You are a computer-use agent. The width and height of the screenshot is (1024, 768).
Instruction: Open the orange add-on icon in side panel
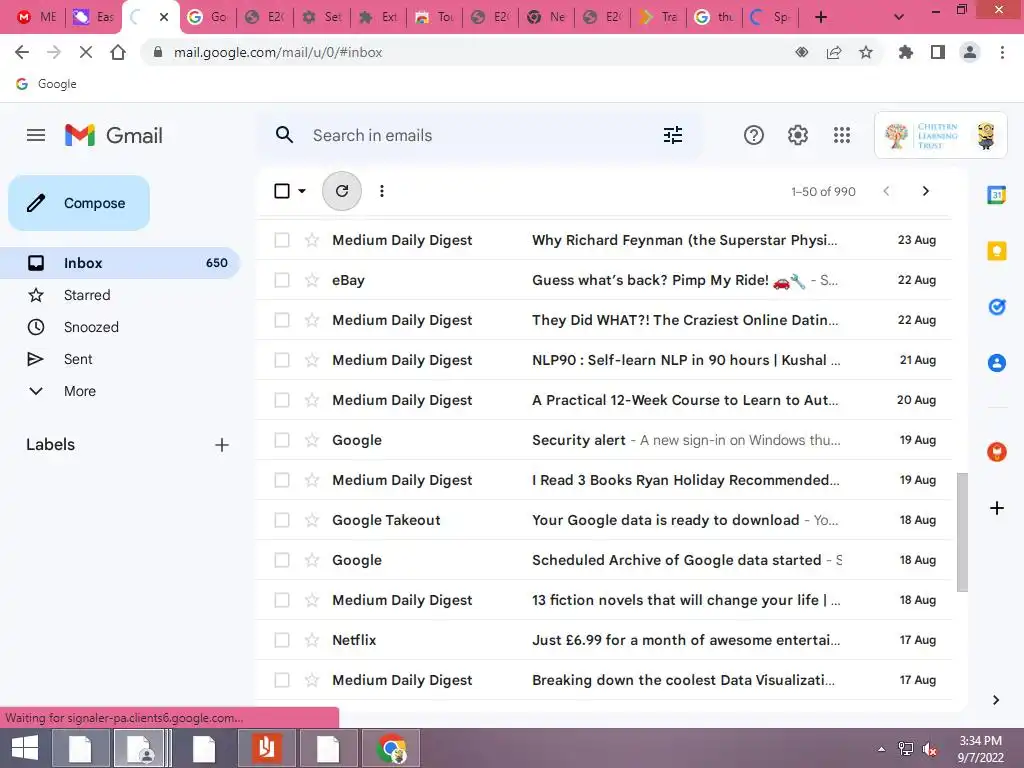[x=997, y=451]
